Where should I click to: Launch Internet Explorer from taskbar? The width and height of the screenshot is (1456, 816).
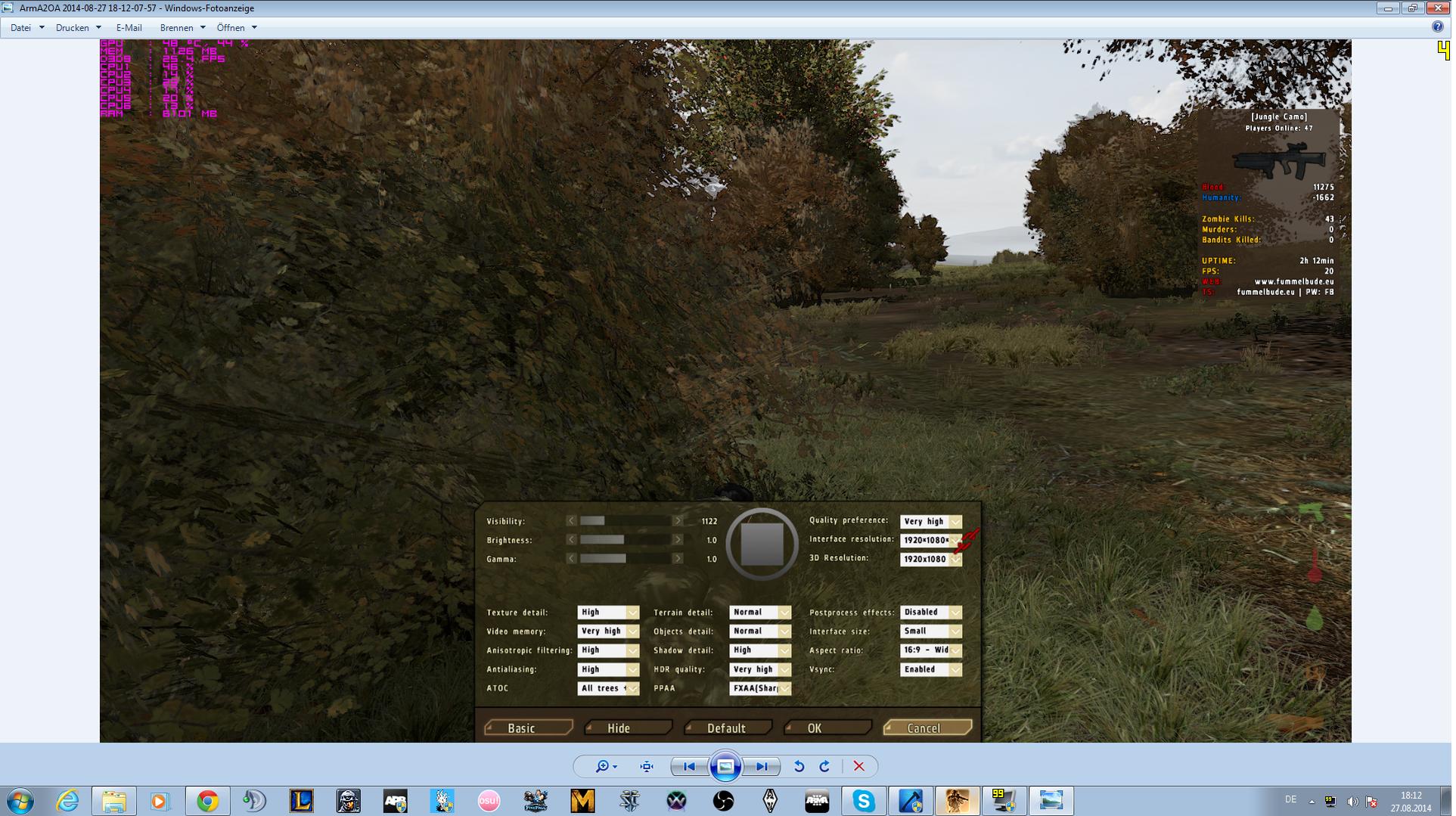point(67,801)
